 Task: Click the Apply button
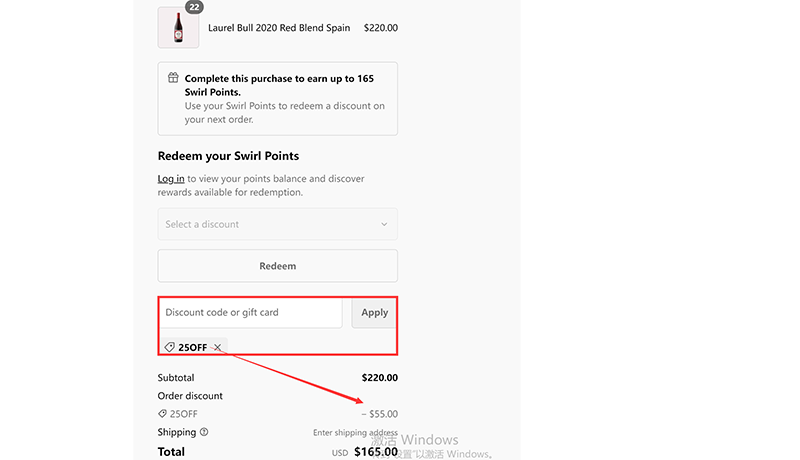point(375,313)
